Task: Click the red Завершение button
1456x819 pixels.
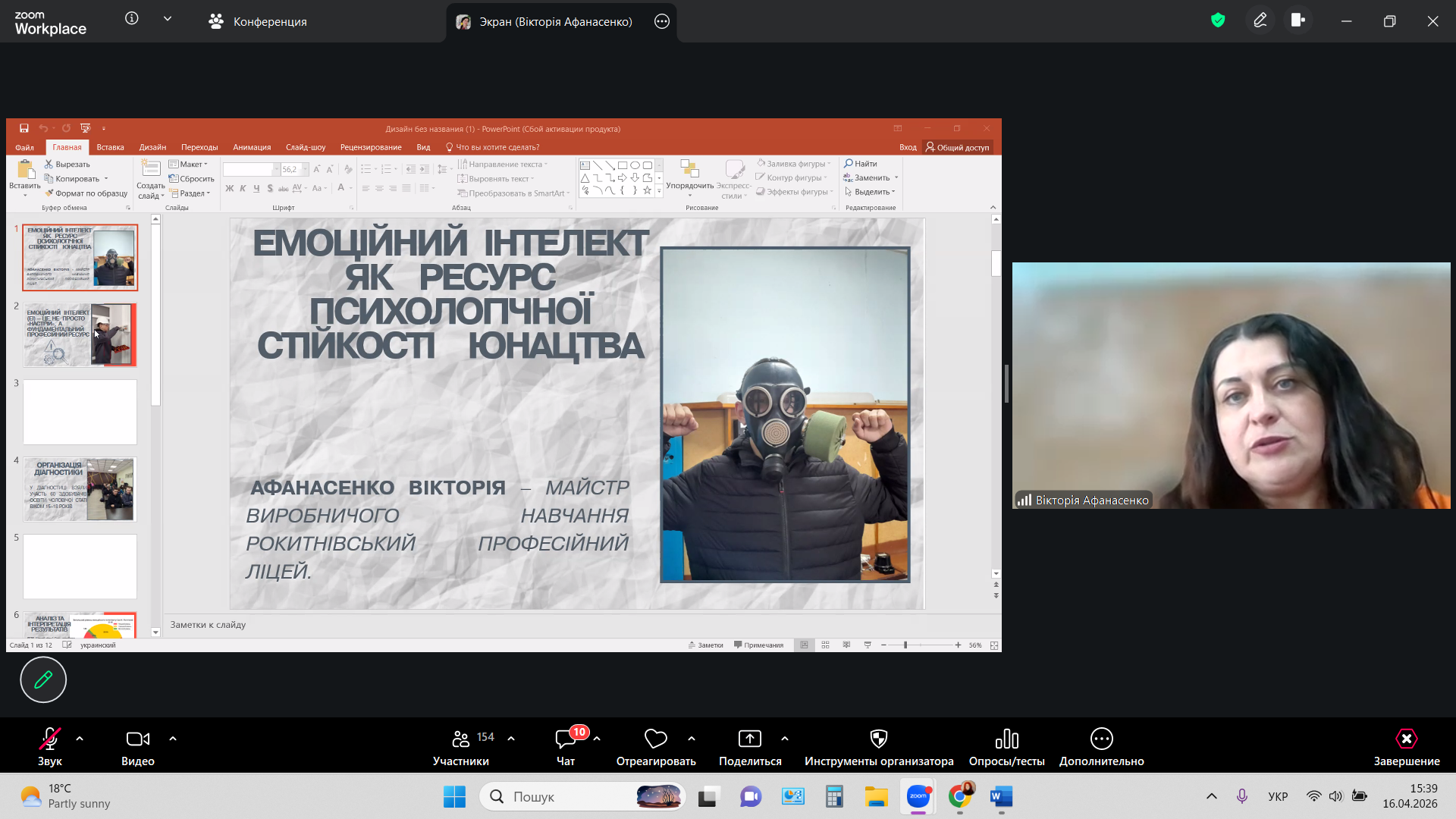Action: 1407,747
